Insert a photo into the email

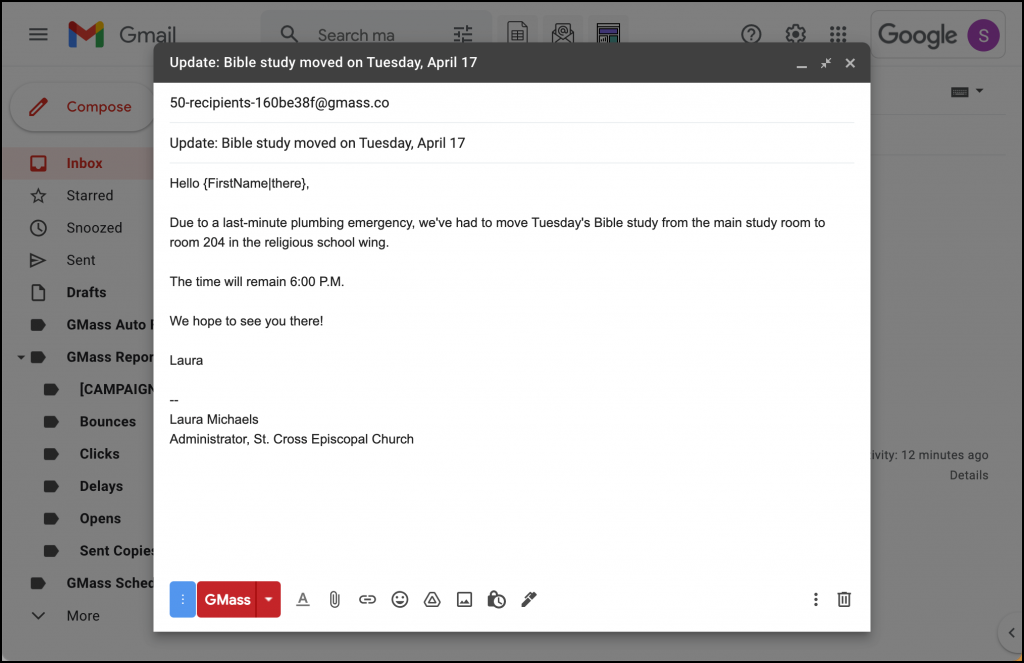464,599
